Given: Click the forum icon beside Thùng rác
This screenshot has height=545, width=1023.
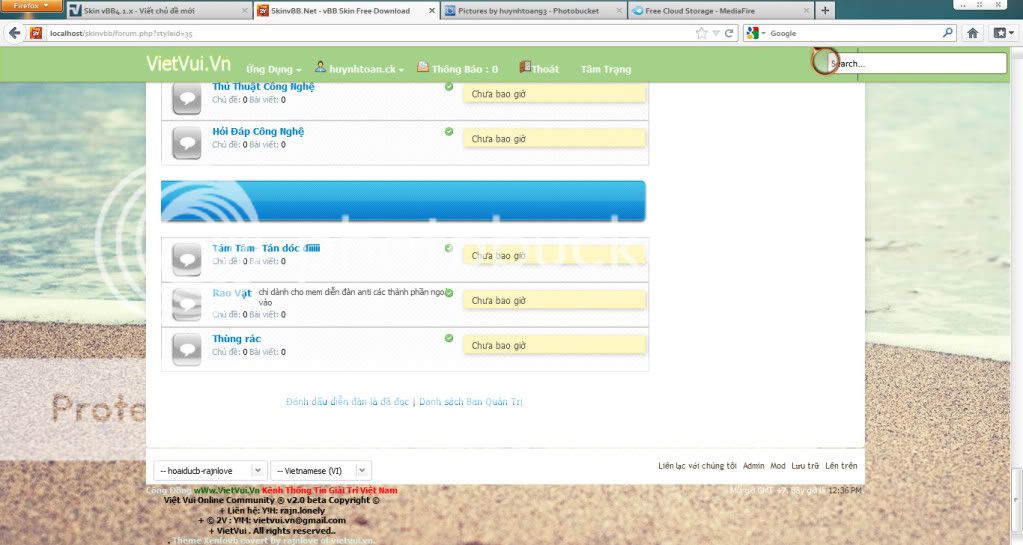Looking at the screenshot, I should point(187,349).
